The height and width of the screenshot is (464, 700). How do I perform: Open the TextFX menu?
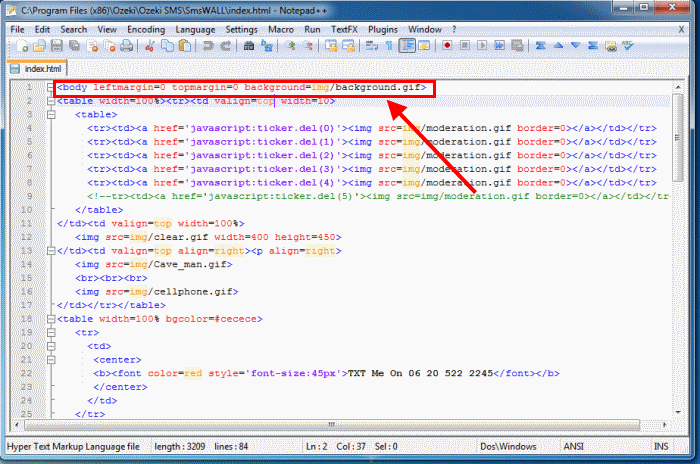pos(344,29)
